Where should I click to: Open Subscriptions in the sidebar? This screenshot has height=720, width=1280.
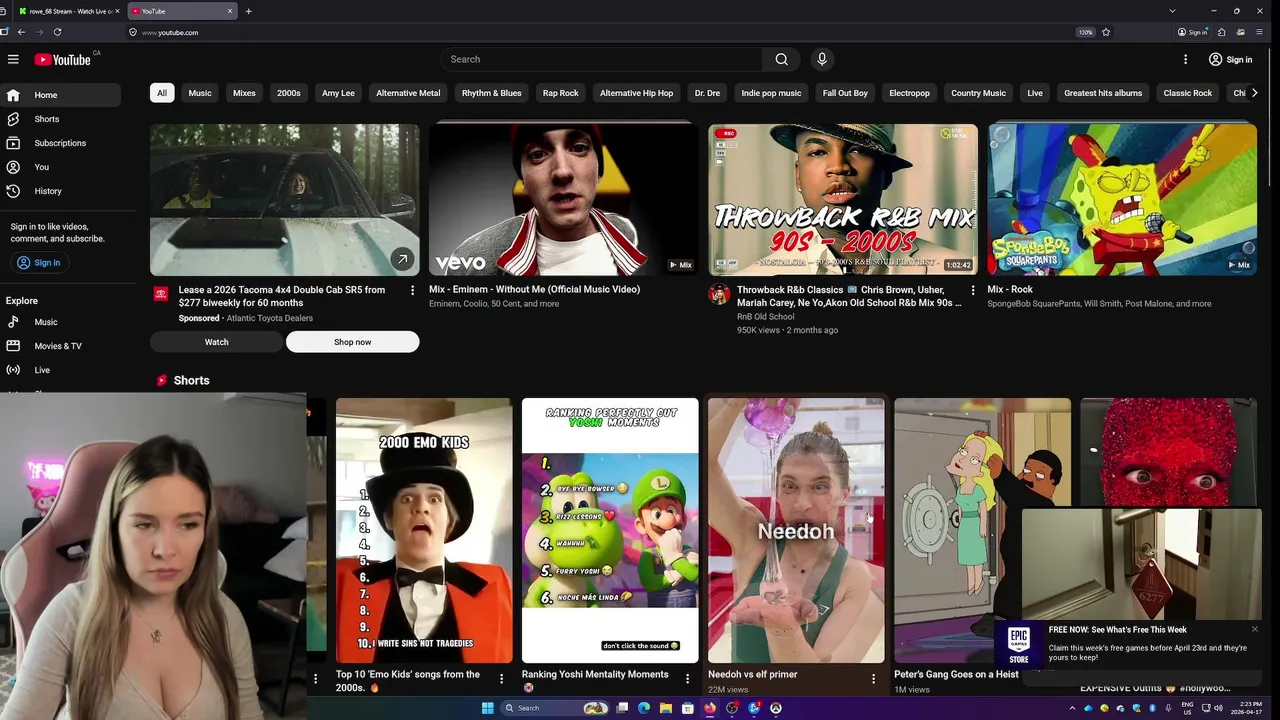(60, 143)
